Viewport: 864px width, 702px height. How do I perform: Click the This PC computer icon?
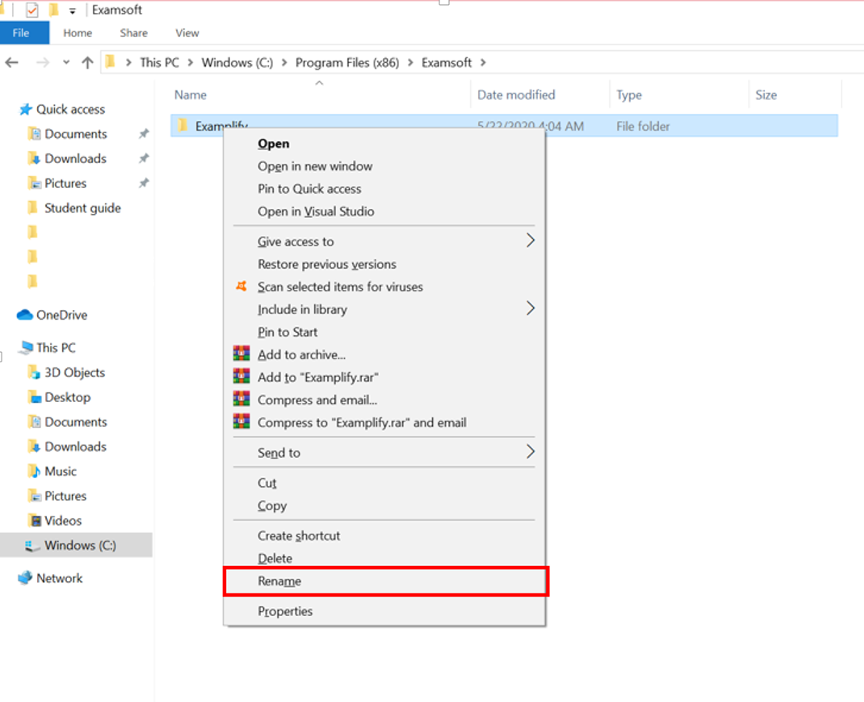tap(25, 348)
